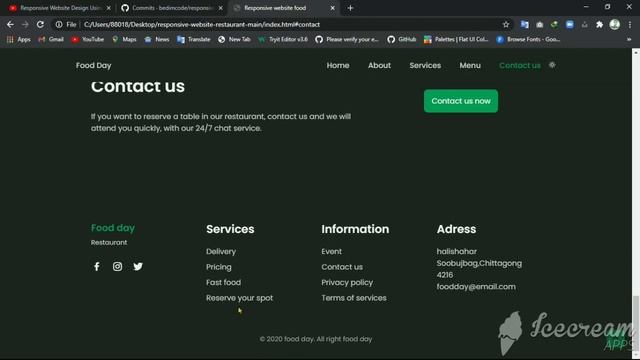This screenshot has width=640, height=360.
Task: Open the New Tab bookmark
Action: [x=234, y=39]
